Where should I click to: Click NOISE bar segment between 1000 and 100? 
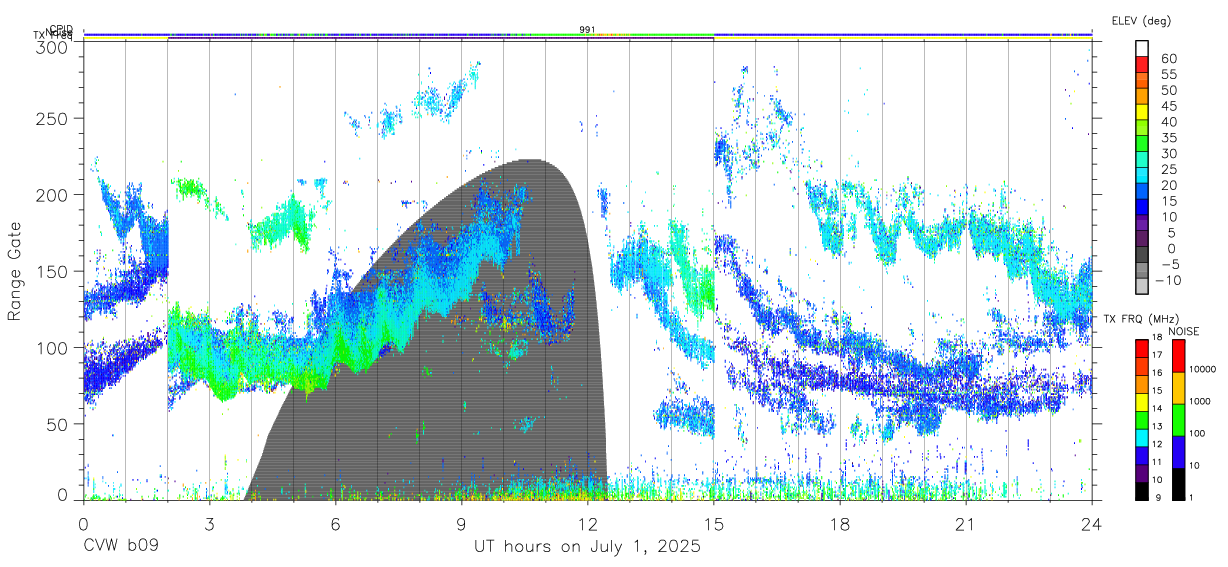tap(1178, 419)
